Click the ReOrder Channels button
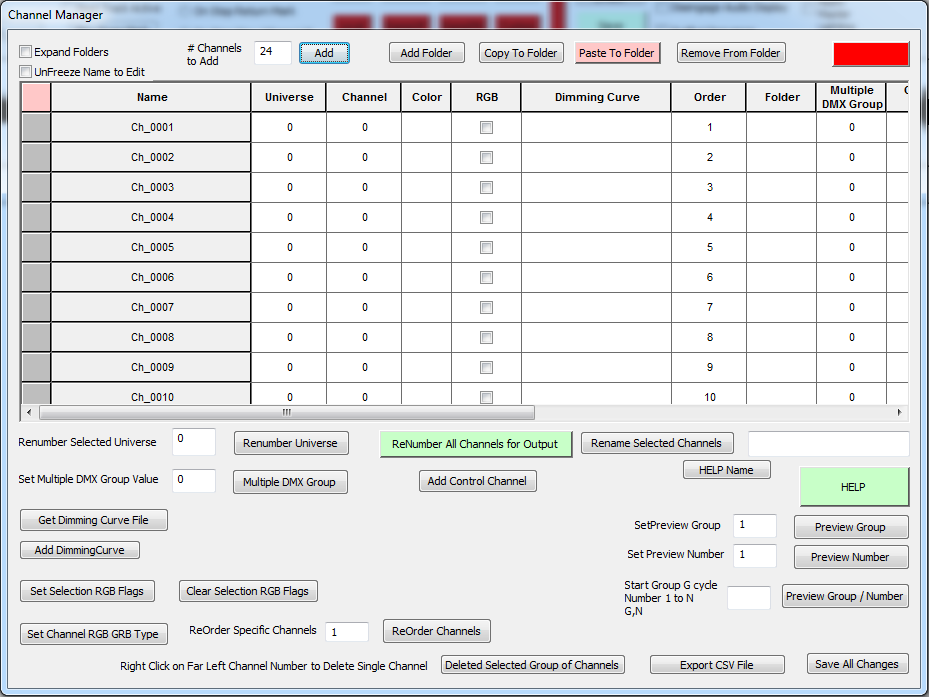This screenshot has width=929, height=697. (x=437, y=631)
